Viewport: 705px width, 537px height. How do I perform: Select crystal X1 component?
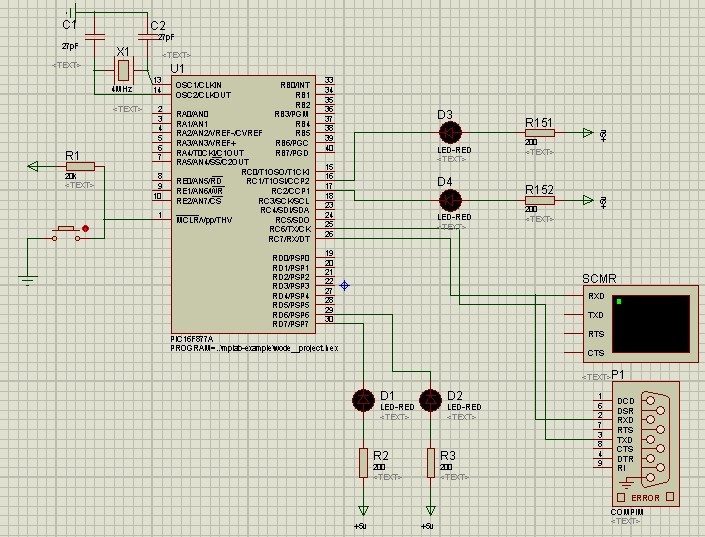coord(122,70)
